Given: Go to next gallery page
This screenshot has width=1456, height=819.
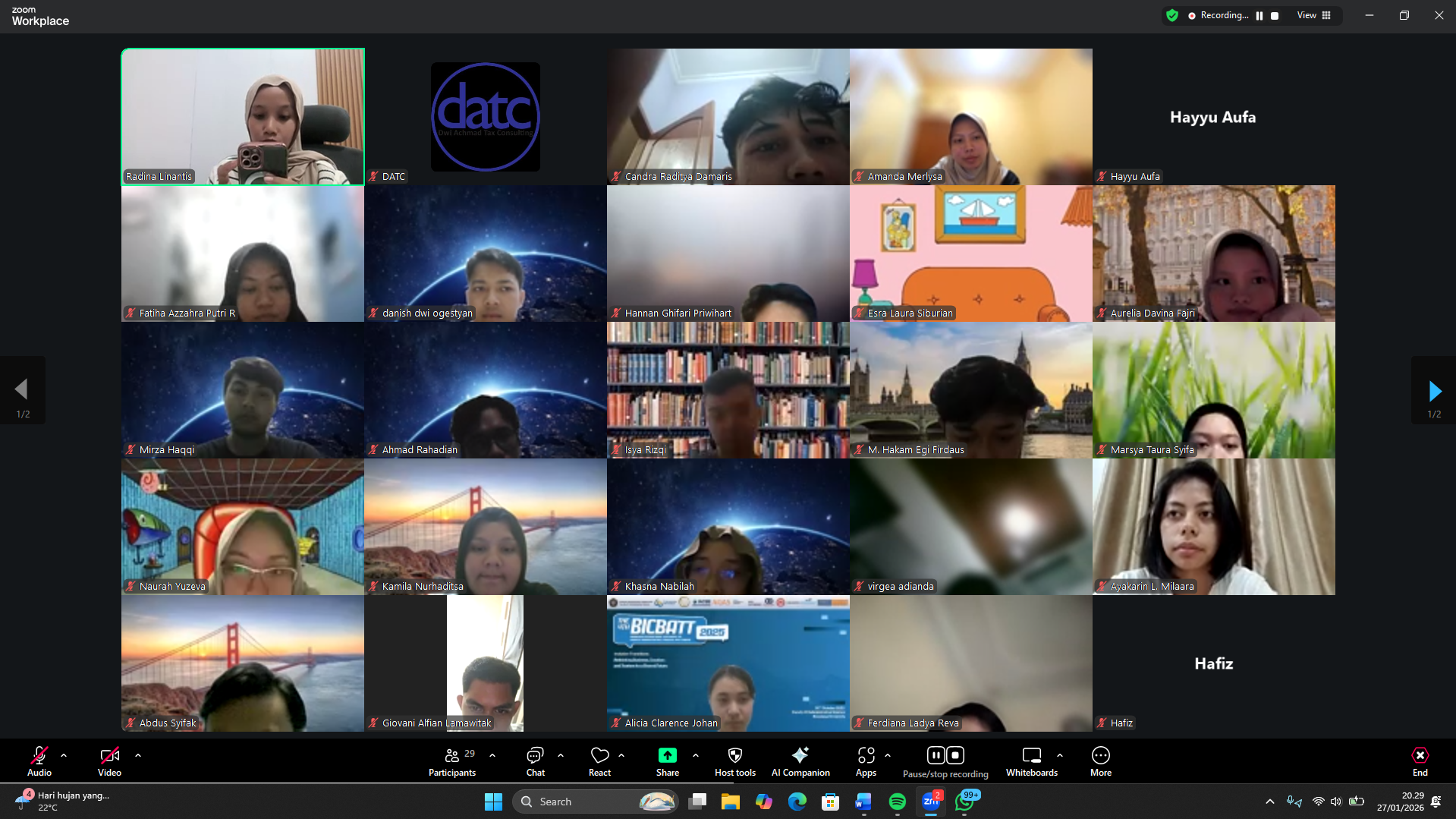Looking at the screenshot, I should point(1433,391).
